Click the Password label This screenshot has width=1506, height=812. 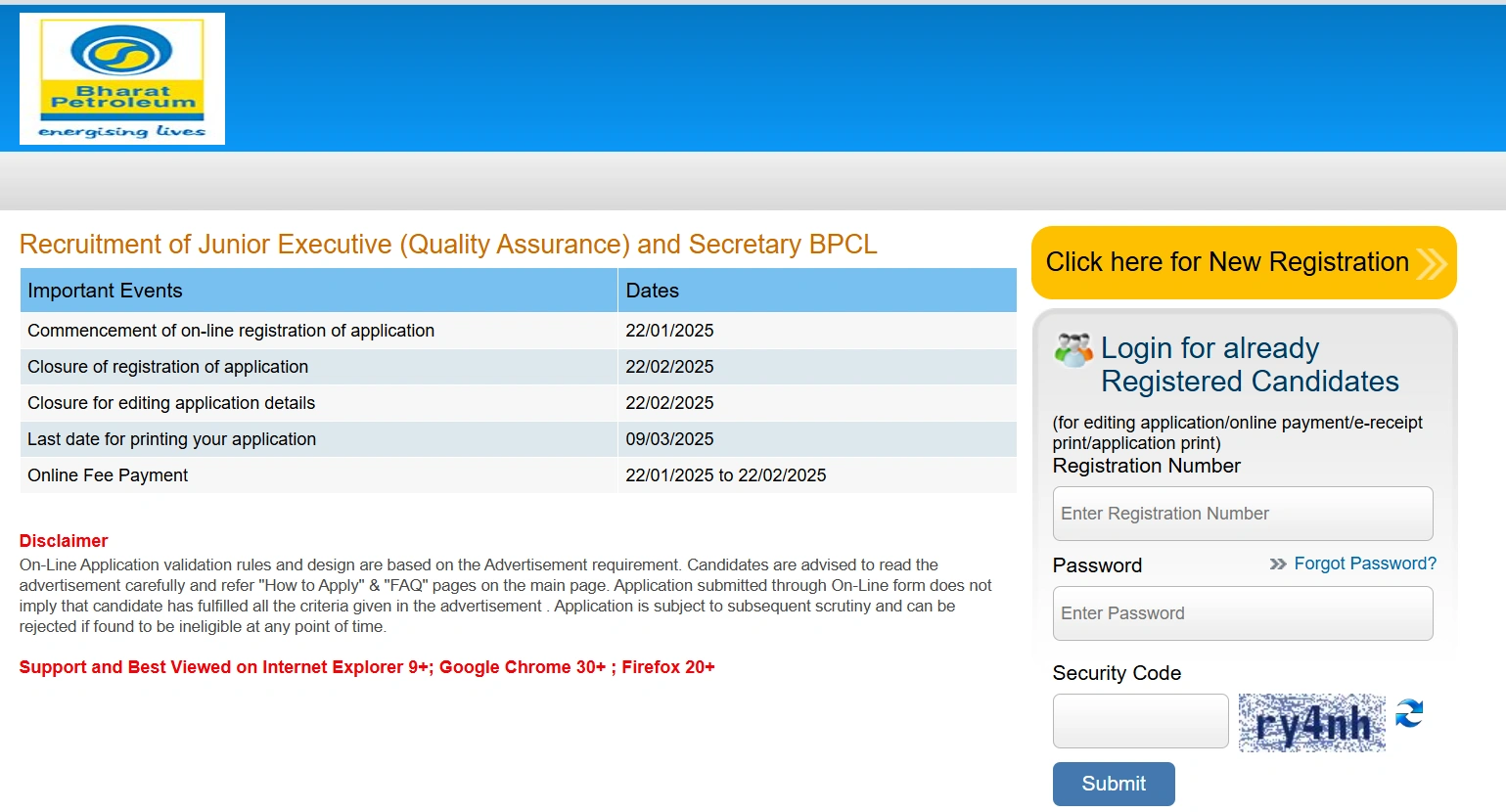click(x=1097, y=565)
